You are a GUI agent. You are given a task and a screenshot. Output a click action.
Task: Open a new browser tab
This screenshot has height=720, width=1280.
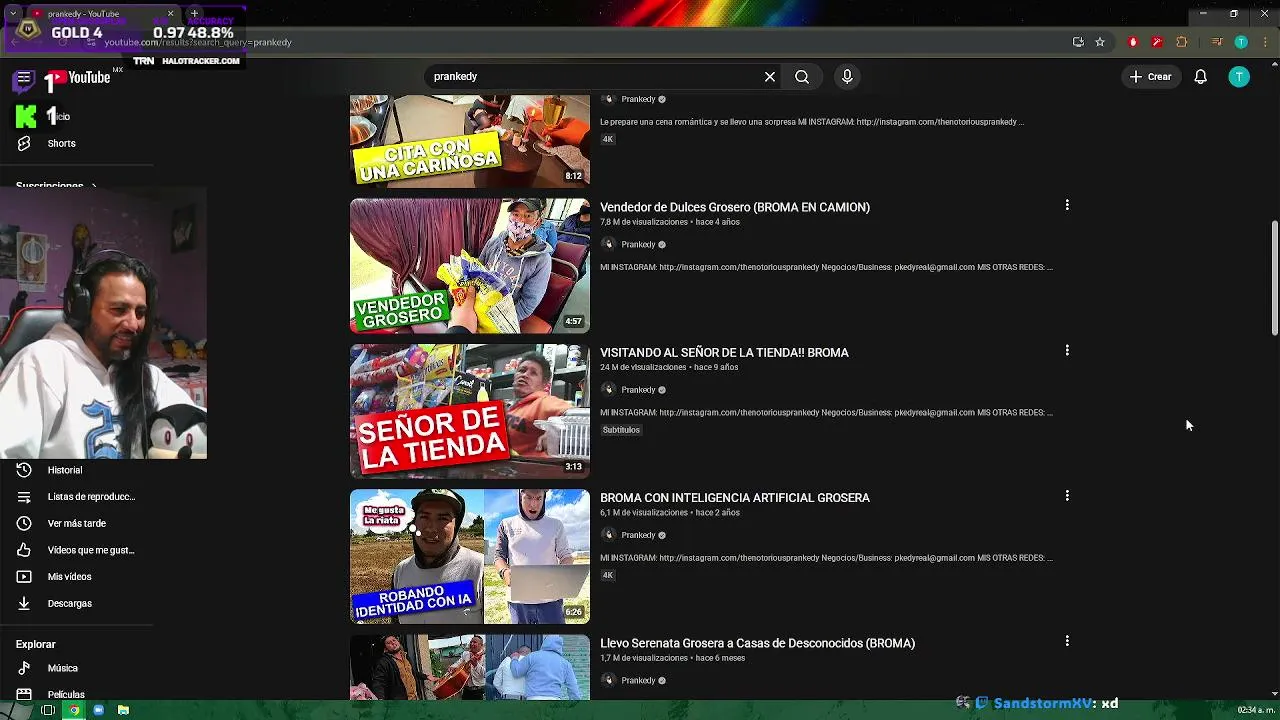pyautogui.click(x=194, y=14)
